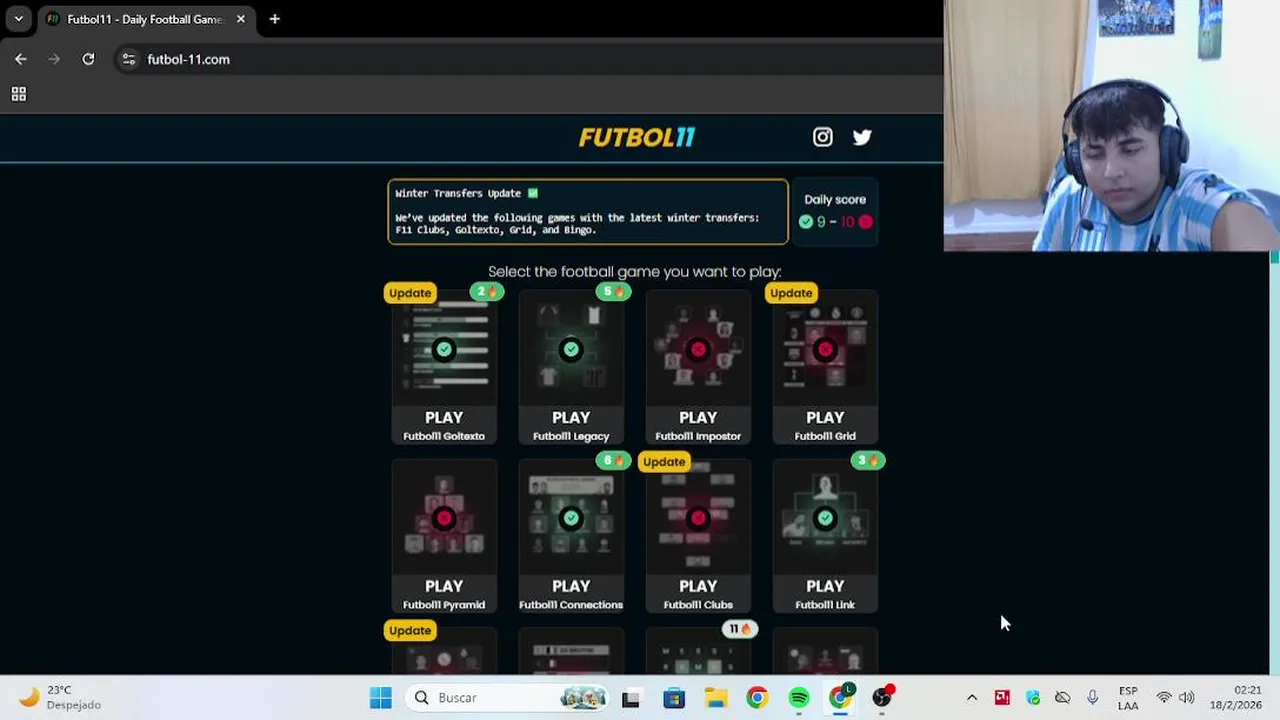Screen dimensions: 1280x720
Task: Click the microphone tray icon
Action: 1093,698
